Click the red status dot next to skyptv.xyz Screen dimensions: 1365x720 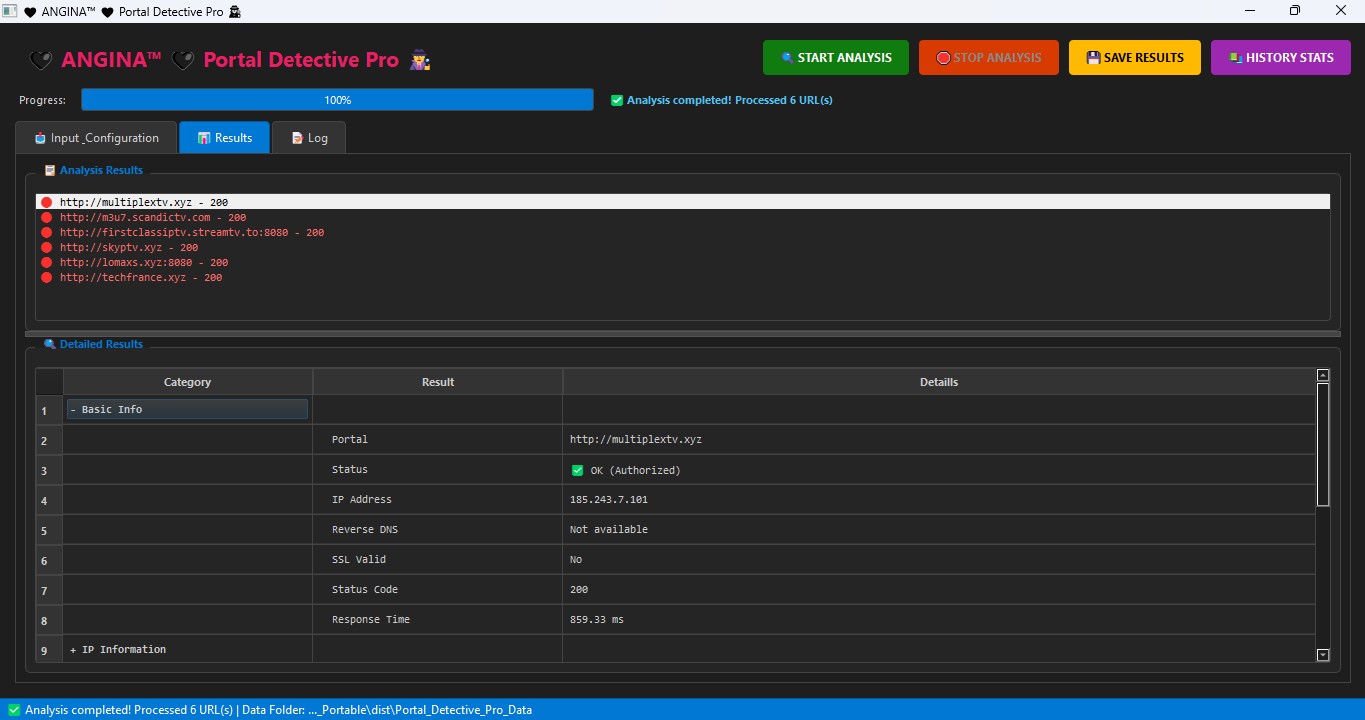point(46,247)
